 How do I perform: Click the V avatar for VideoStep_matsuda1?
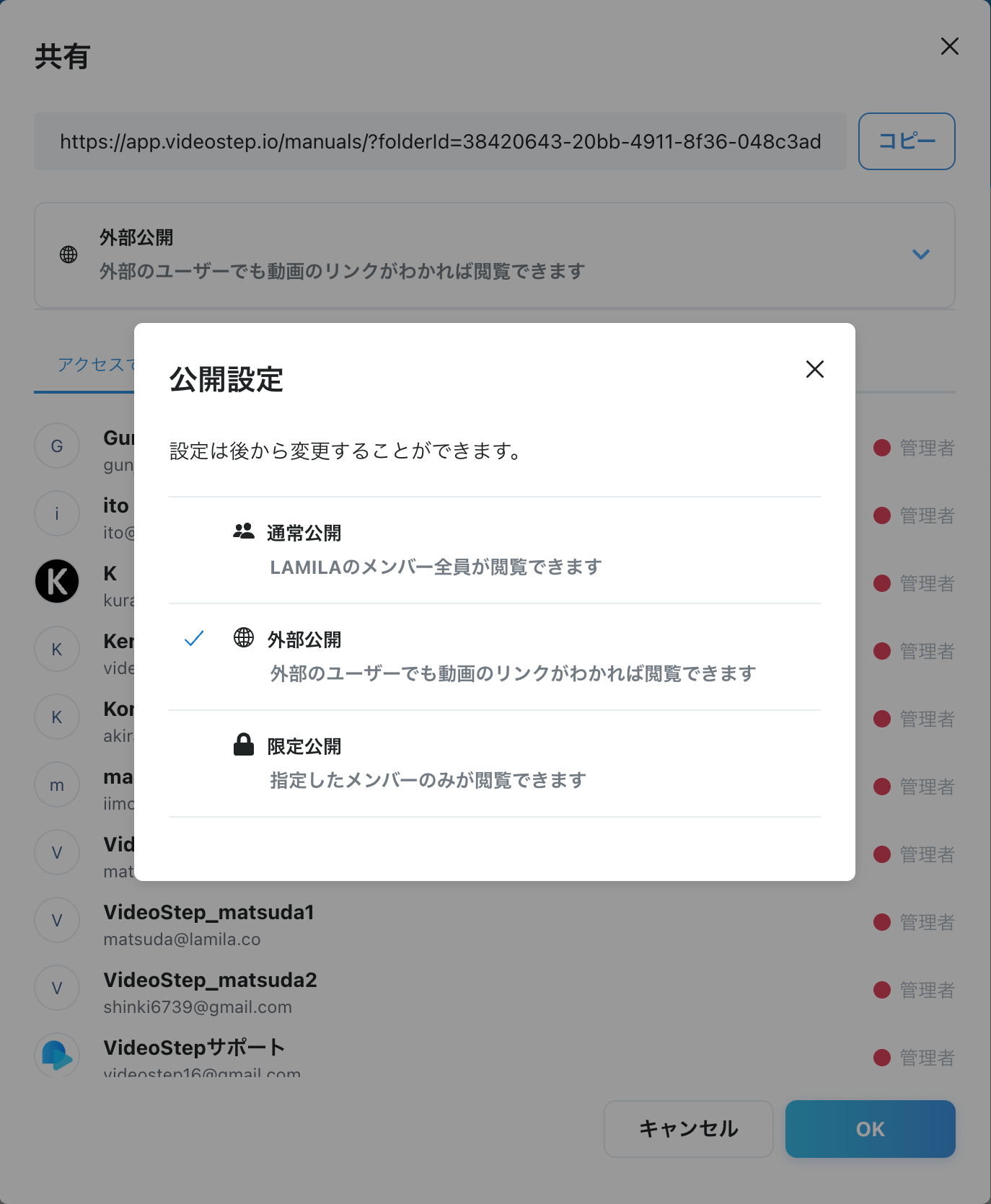pos(57,920)
